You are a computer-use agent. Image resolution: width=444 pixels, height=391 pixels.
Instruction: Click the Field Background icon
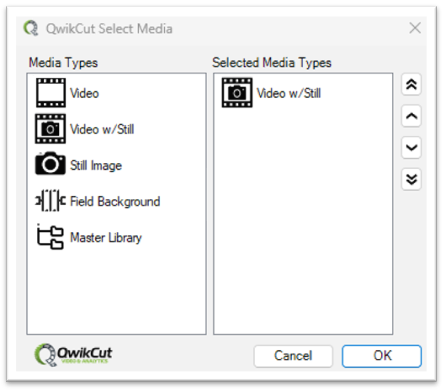[50, 201]
